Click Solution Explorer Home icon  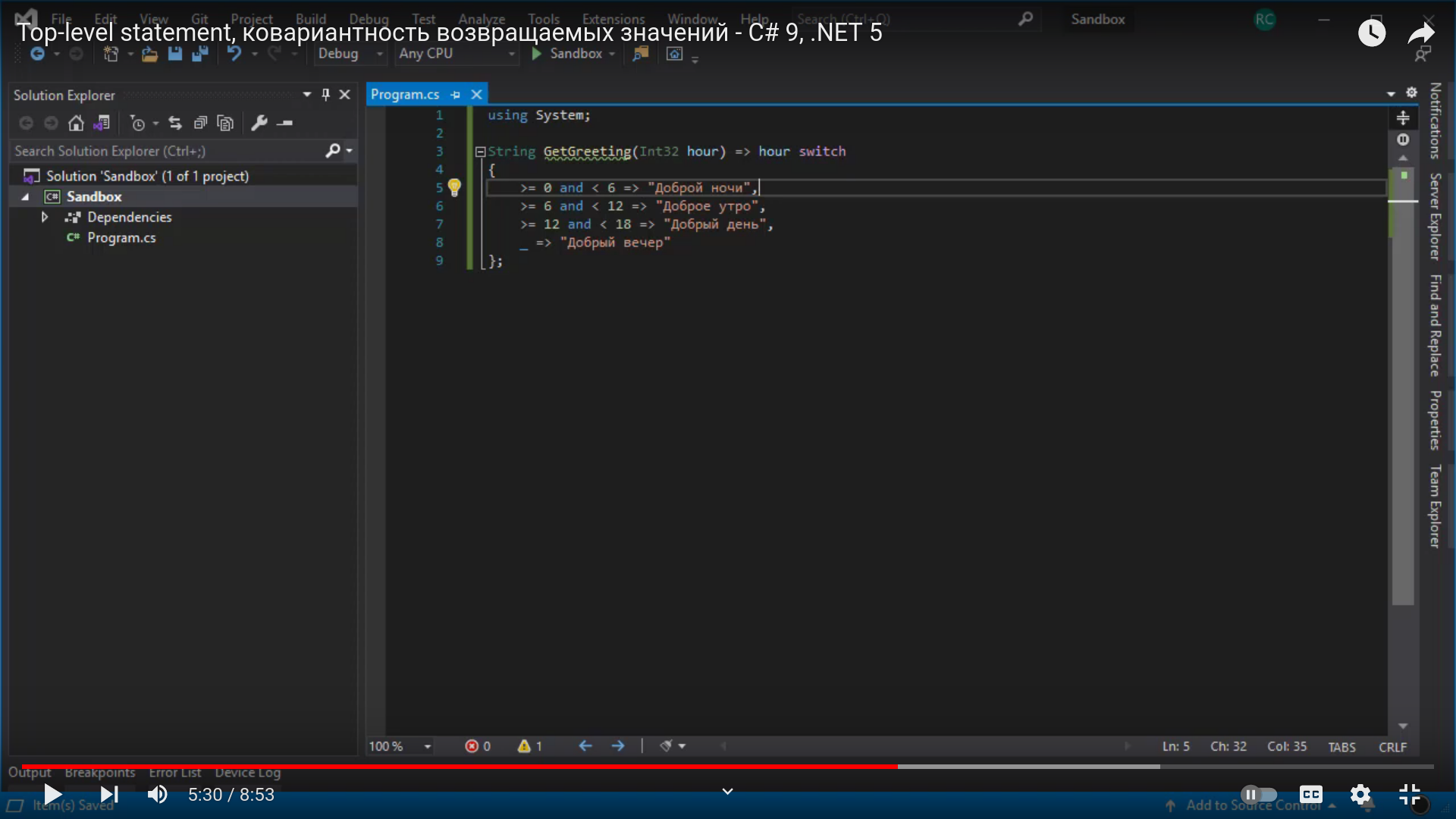tap(76, 123)
